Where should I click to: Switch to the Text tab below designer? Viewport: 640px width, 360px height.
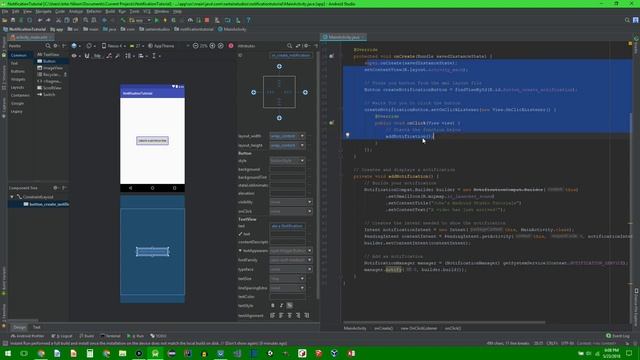click(x=37, y=327)
